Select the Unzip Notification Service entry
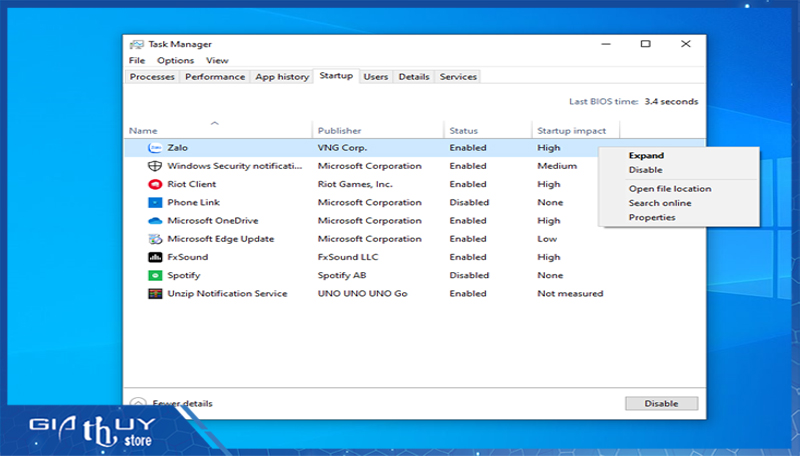Screen dimensions: 800x456 point(228,294)
